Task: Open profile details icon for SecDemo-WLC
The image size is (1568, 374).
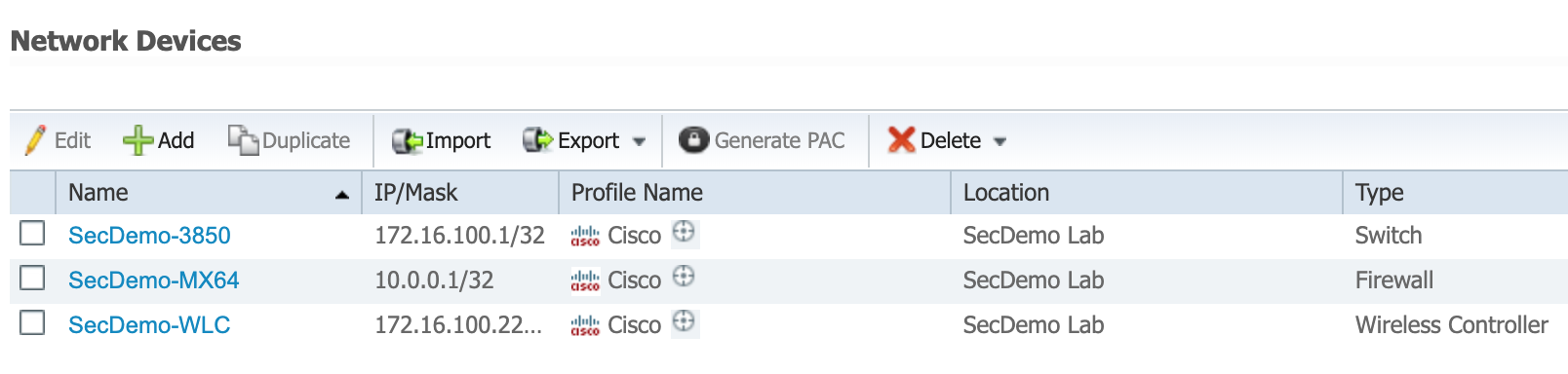Action: [685, 321]
